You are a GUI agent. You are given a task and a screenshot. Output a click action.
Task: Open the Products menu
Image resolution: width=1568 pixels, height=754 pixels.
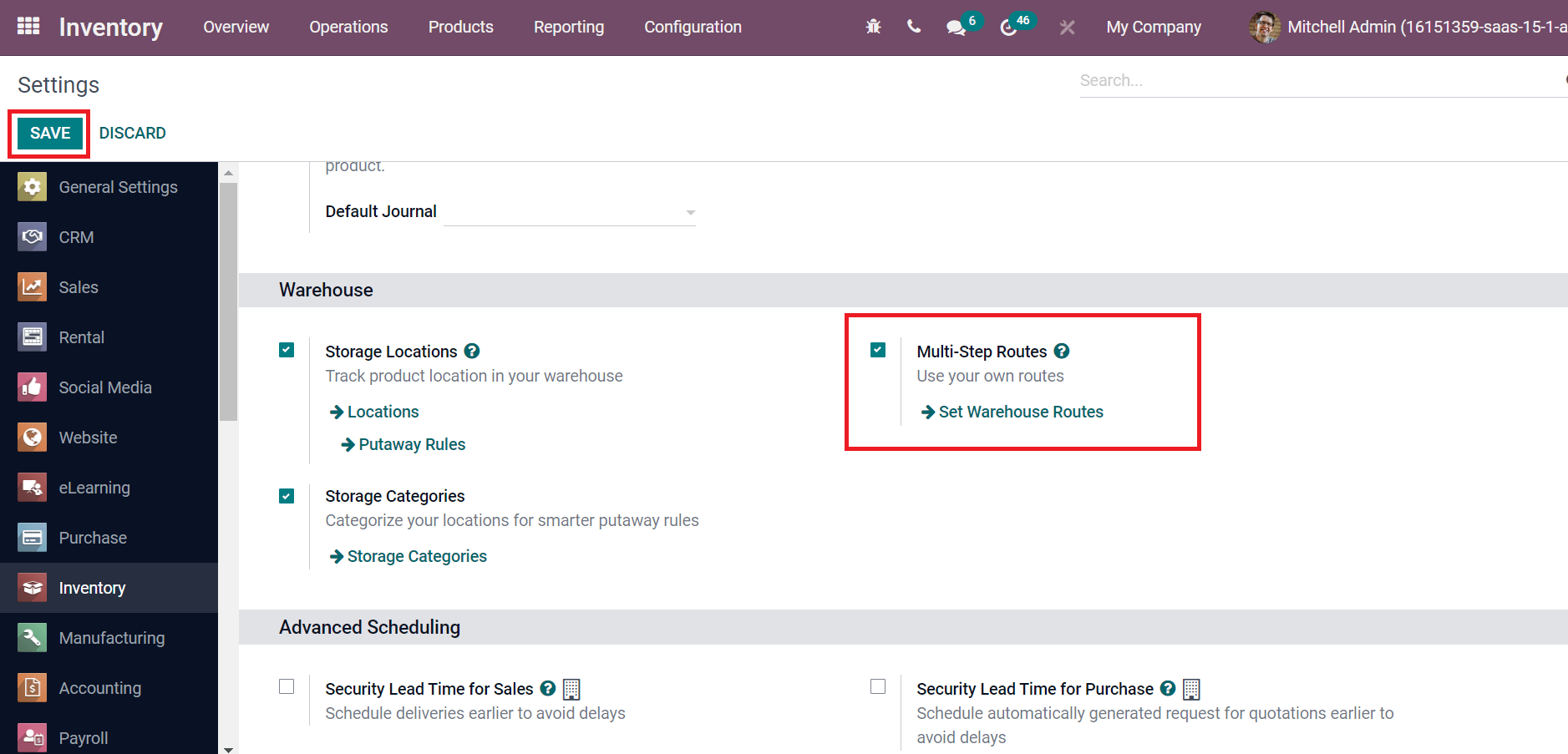click(461, 27)
